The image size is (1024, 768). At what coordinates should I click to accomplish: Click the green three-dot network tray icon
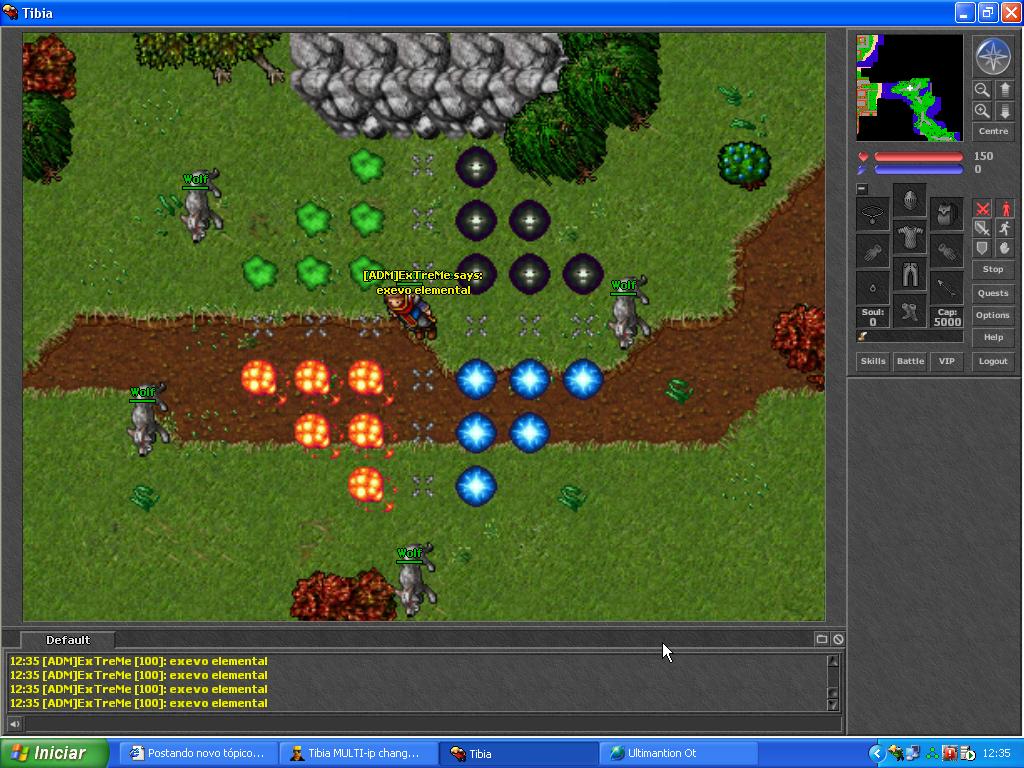coord(933,754)
